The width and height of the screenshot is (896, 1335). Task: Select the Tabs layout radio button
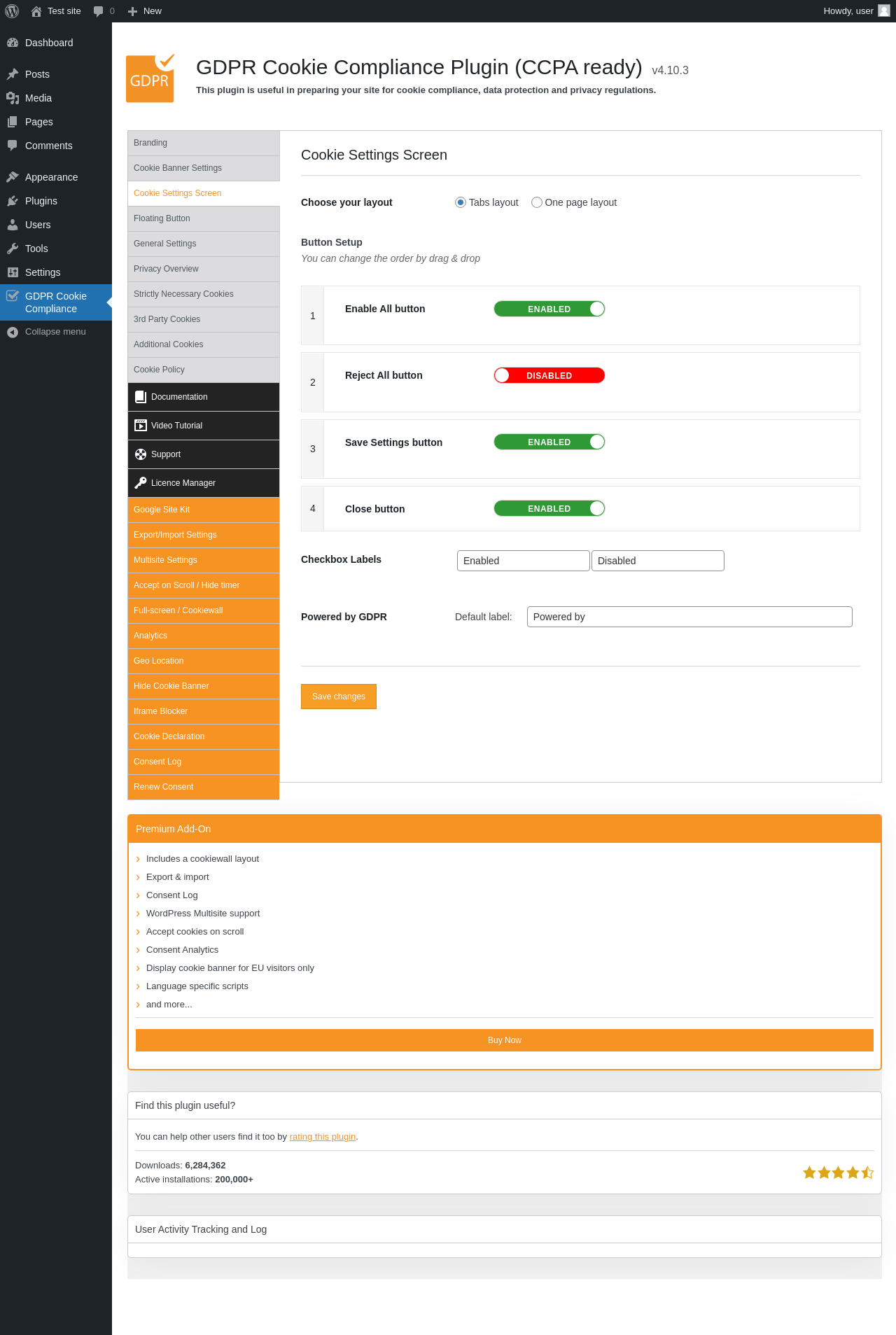point(461,202)
